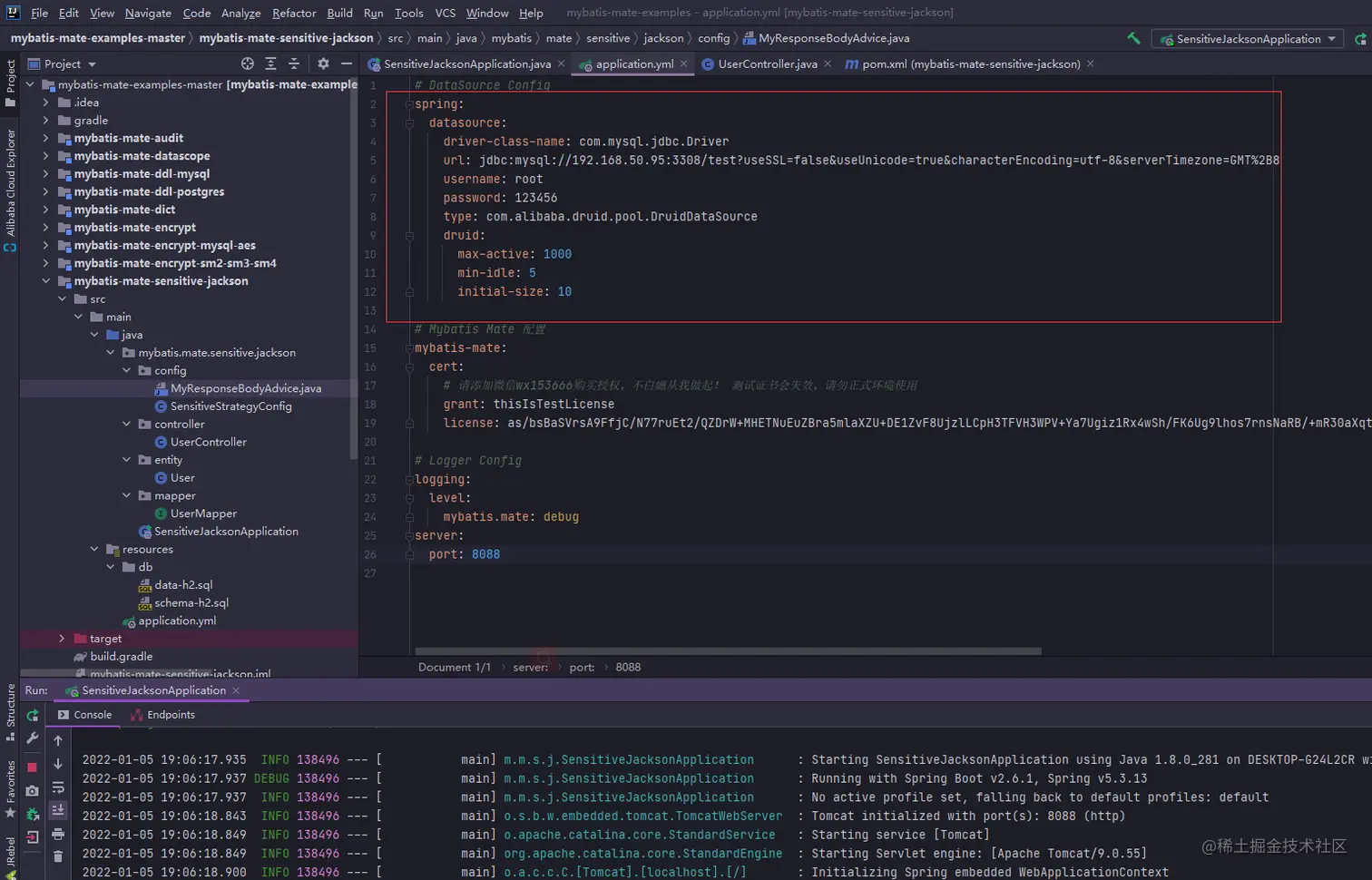Screen dimensions: 1372x880
Task: Click the jackson breadcrumb in the navigation bar
Action: point(663,38)
